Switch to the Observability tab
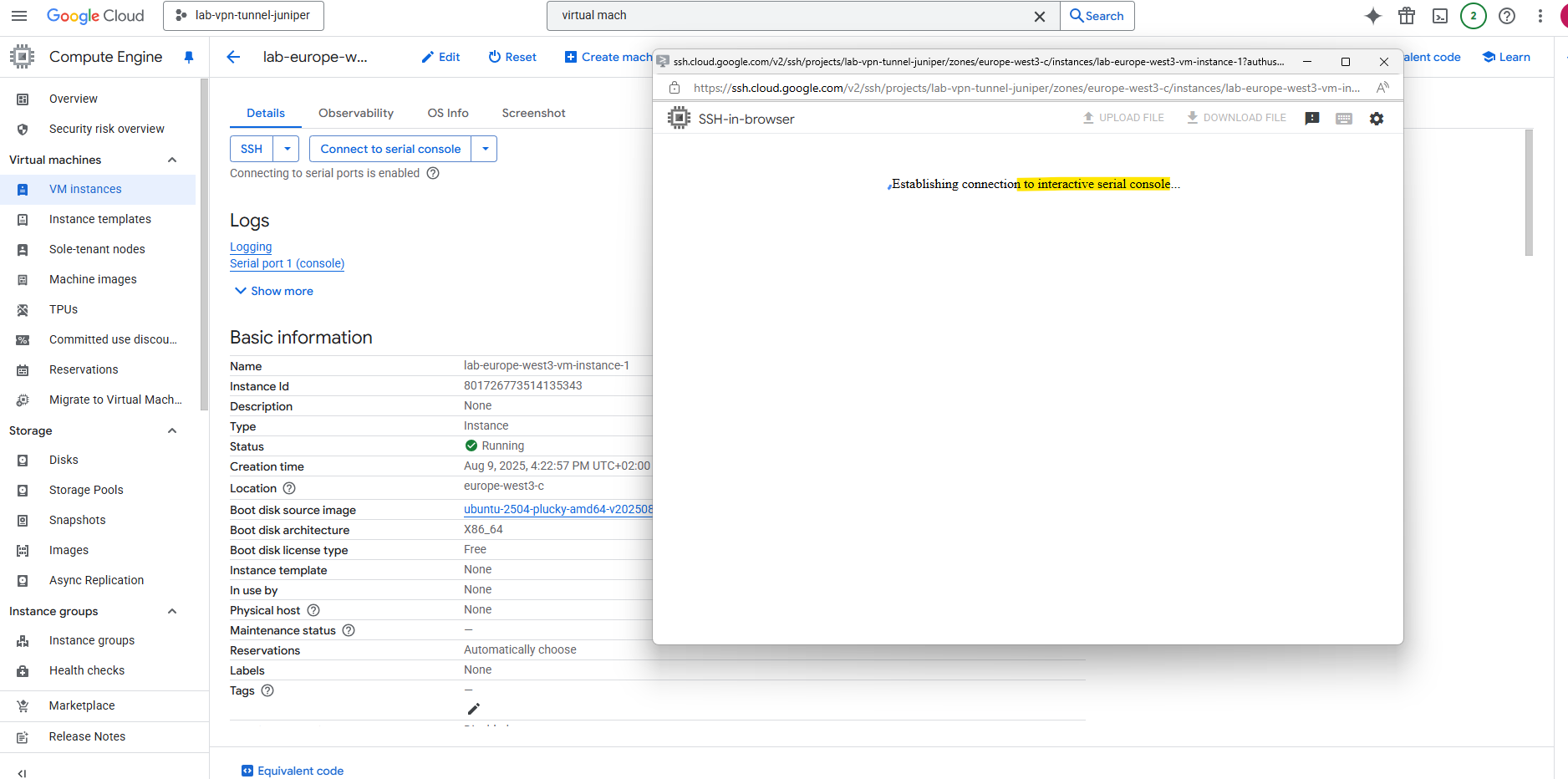The width and height of the screenshot is (1568, 779). click(x=356, y=113)
